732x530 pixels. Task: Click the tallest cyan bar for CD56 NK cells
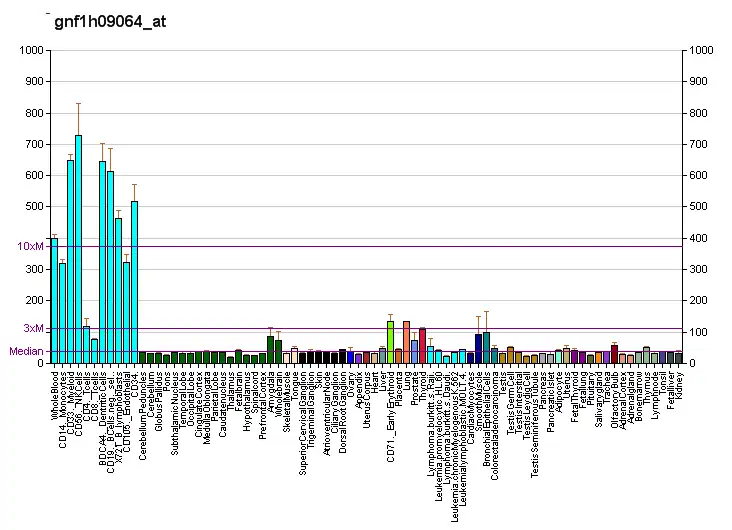78,250
